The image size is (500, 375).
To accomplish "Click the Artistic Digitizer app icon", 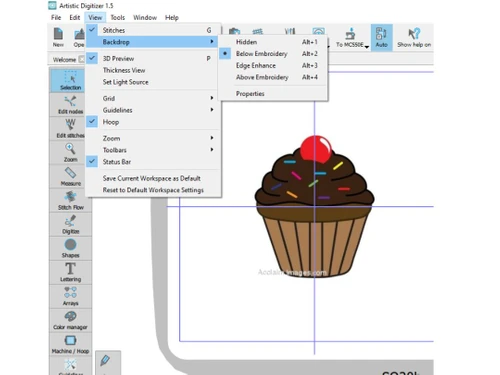I will 52,5.
